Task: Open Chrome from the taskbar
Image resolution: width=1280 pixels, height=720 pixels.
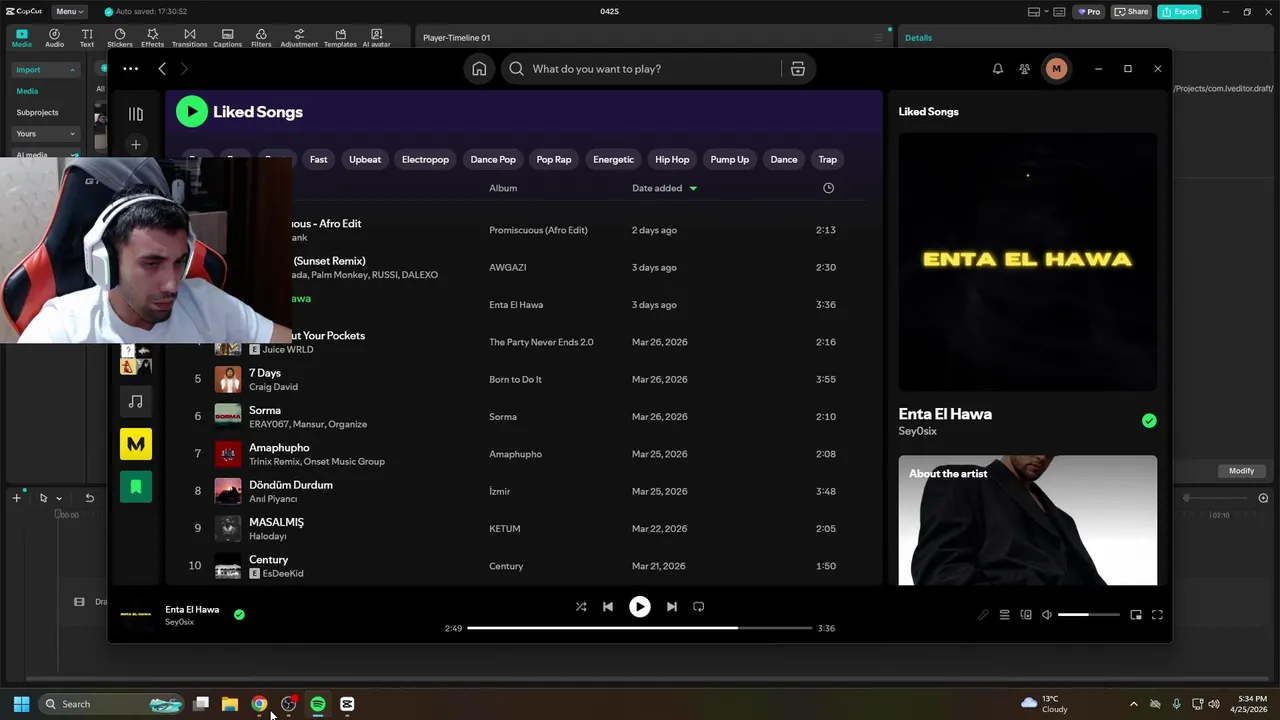Action: pos(259,704)
